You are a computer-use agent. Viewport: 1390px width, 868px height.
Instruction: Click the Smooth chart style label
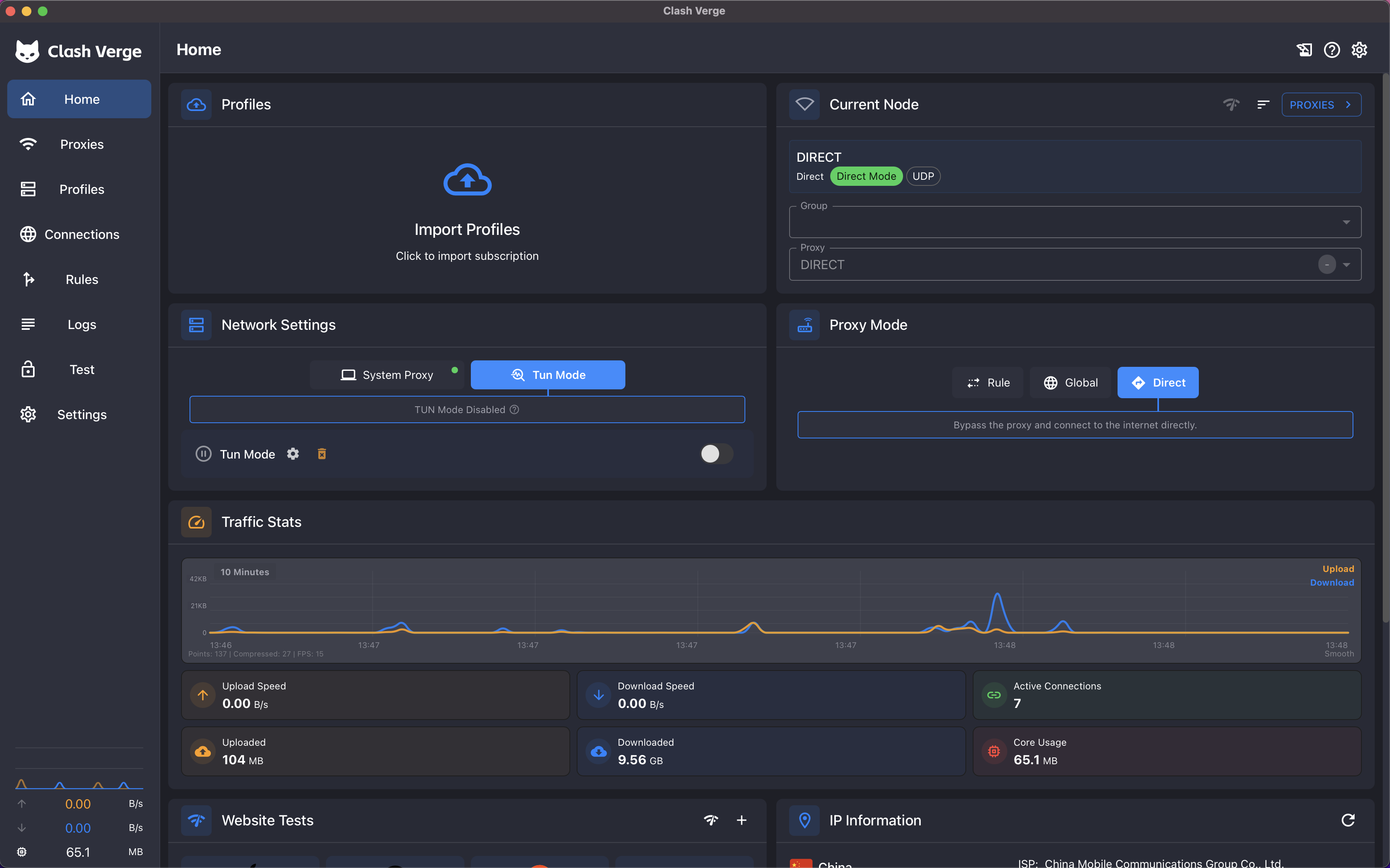tap(1339, 654)
